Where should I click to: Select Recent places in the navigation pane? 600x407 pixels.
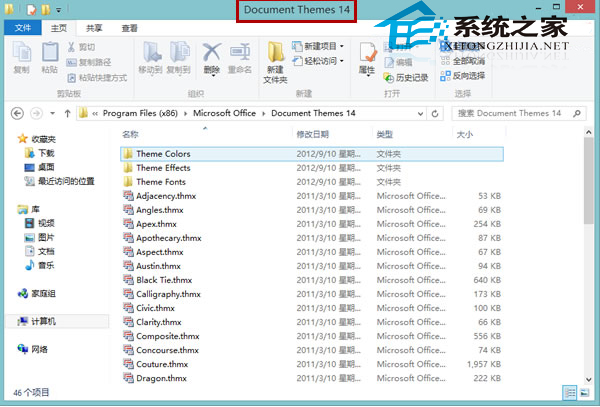tap(59, 181)
